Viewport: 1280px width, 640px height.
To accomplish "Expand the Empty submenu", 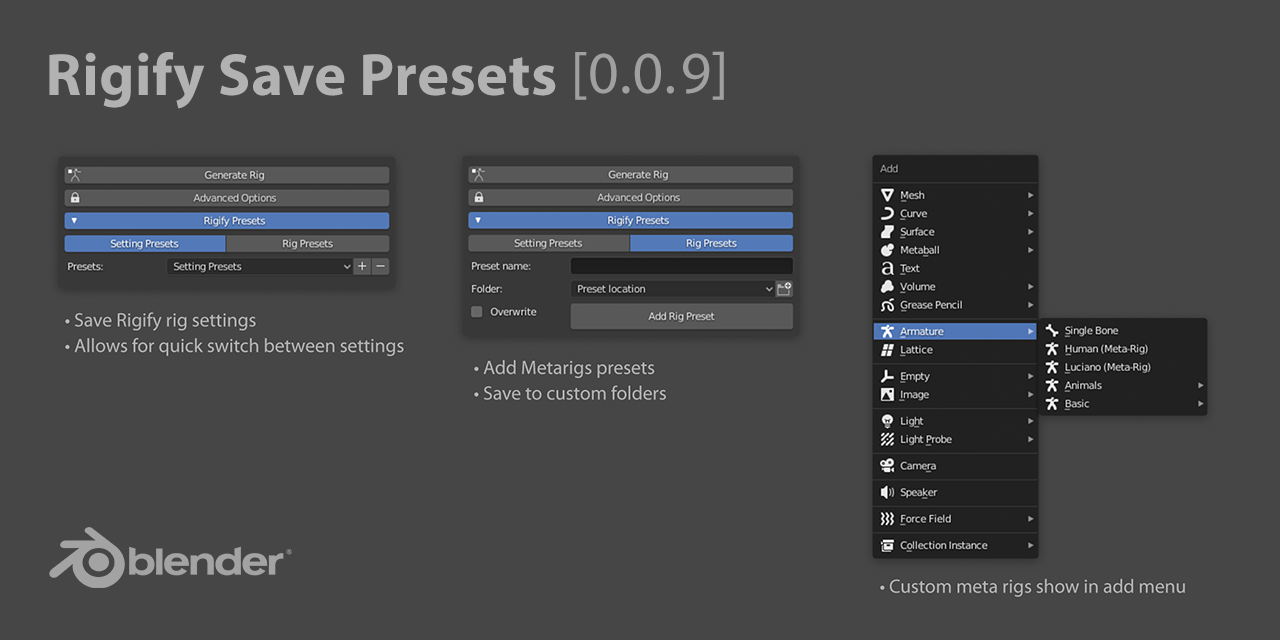I will [x=955, y=376].
